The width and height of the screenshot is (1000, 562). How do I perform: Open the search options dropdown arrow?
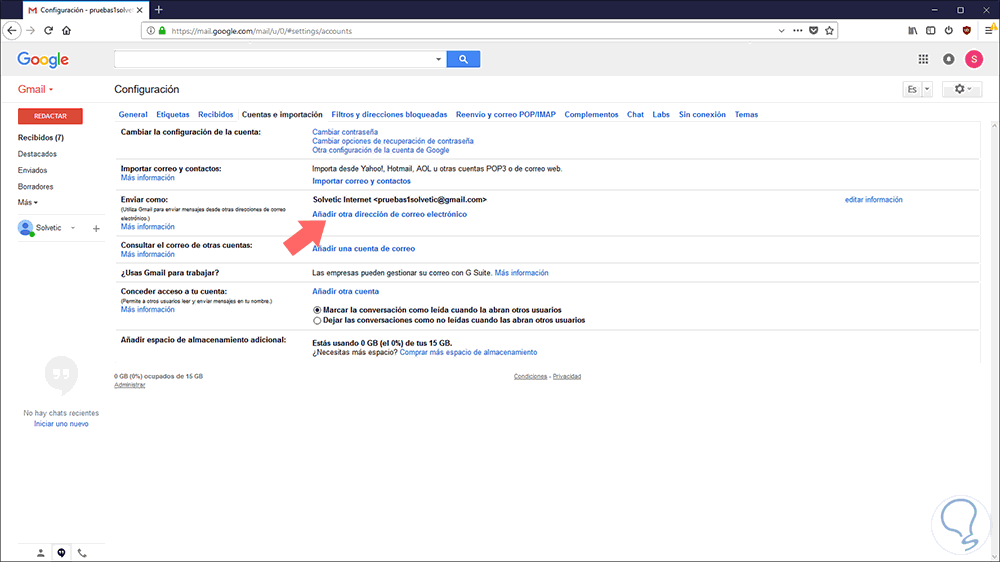tap(438, 59)
